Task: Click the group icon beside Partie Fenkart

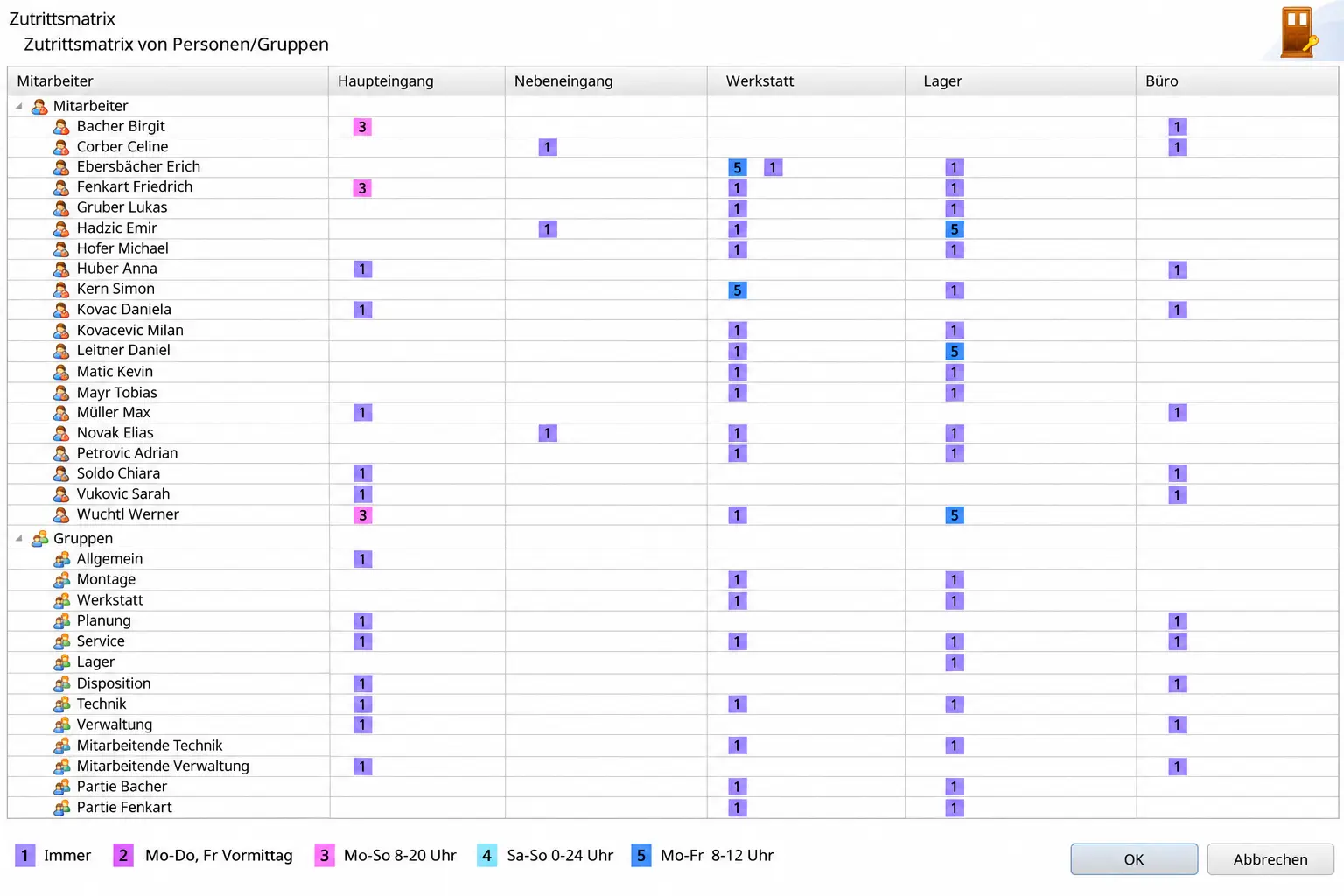Action: click(61, 808)
